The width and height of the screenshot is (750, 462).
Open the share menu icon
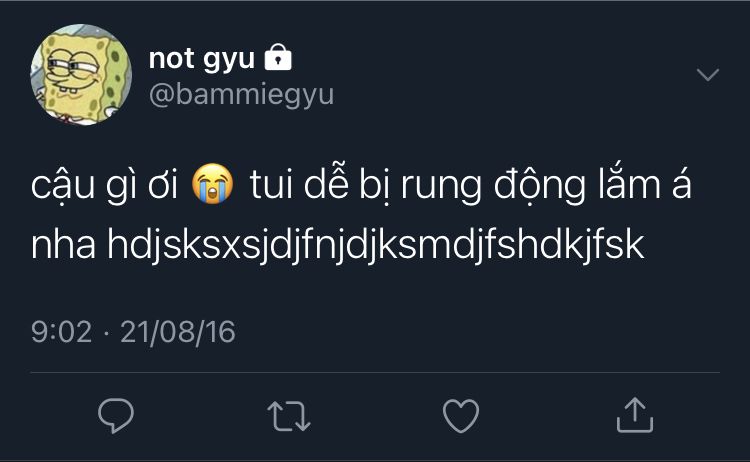[635, 414]
